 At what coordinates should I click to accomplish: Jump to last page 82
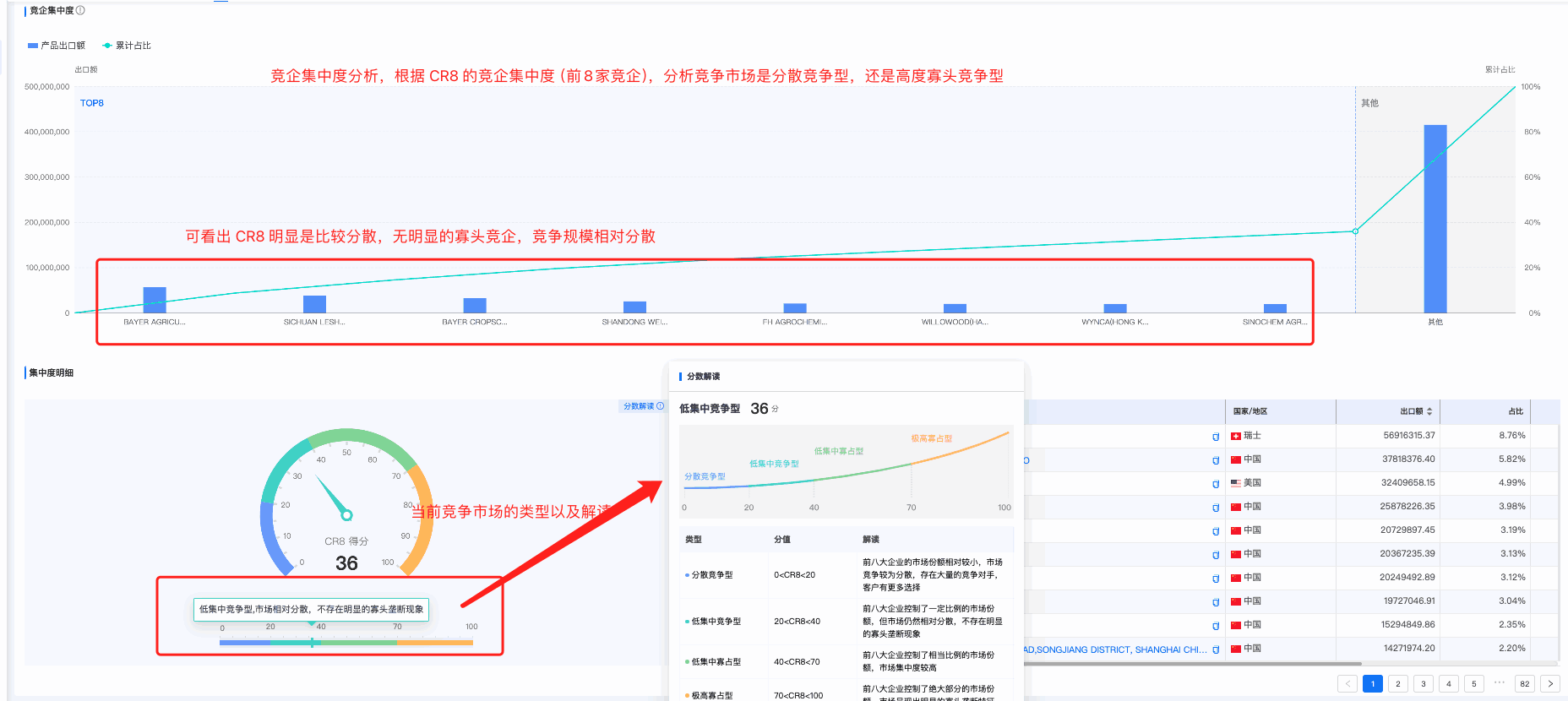[1524, 684]
